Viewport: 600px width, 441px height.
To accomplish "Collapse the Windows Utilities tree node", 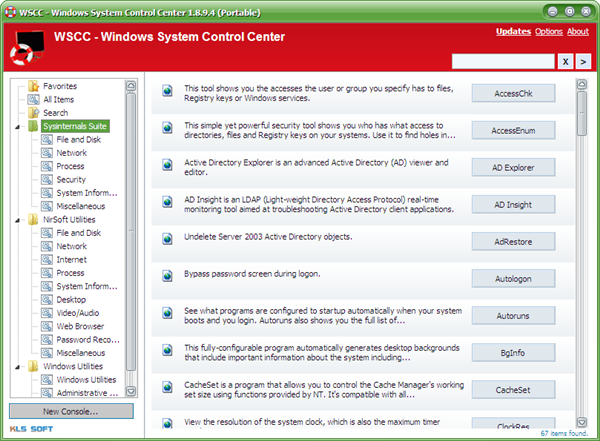I will [x=18, y=367].
